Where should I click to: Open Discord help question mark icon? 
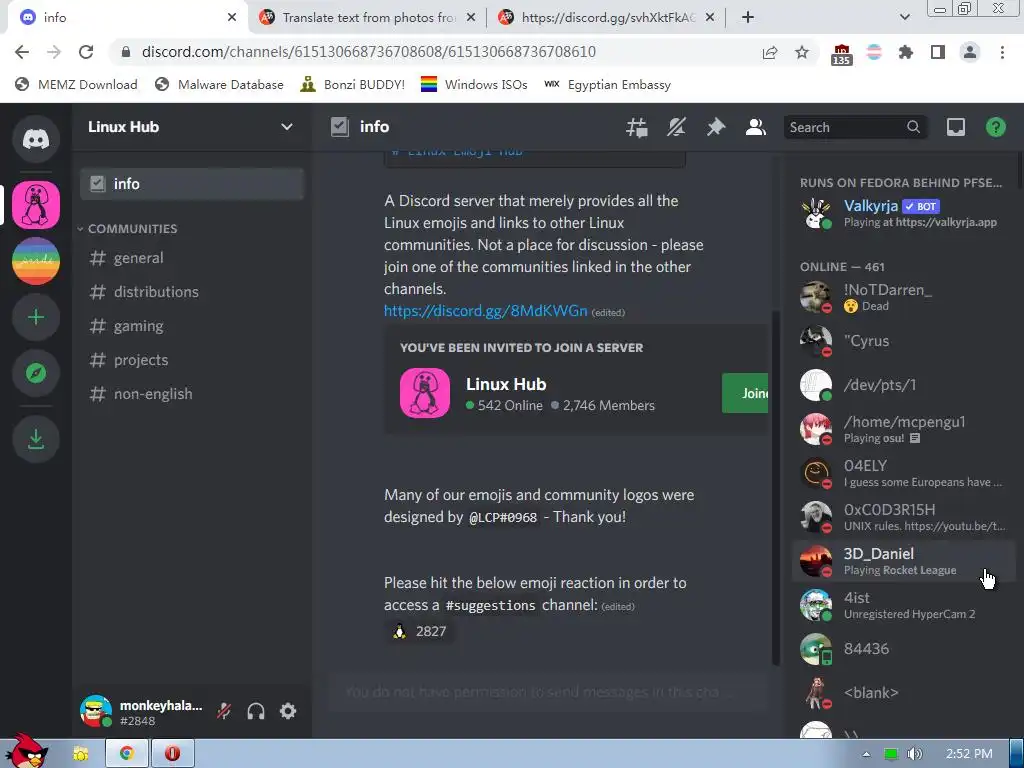pyautogui.click(x=995, y=127)
